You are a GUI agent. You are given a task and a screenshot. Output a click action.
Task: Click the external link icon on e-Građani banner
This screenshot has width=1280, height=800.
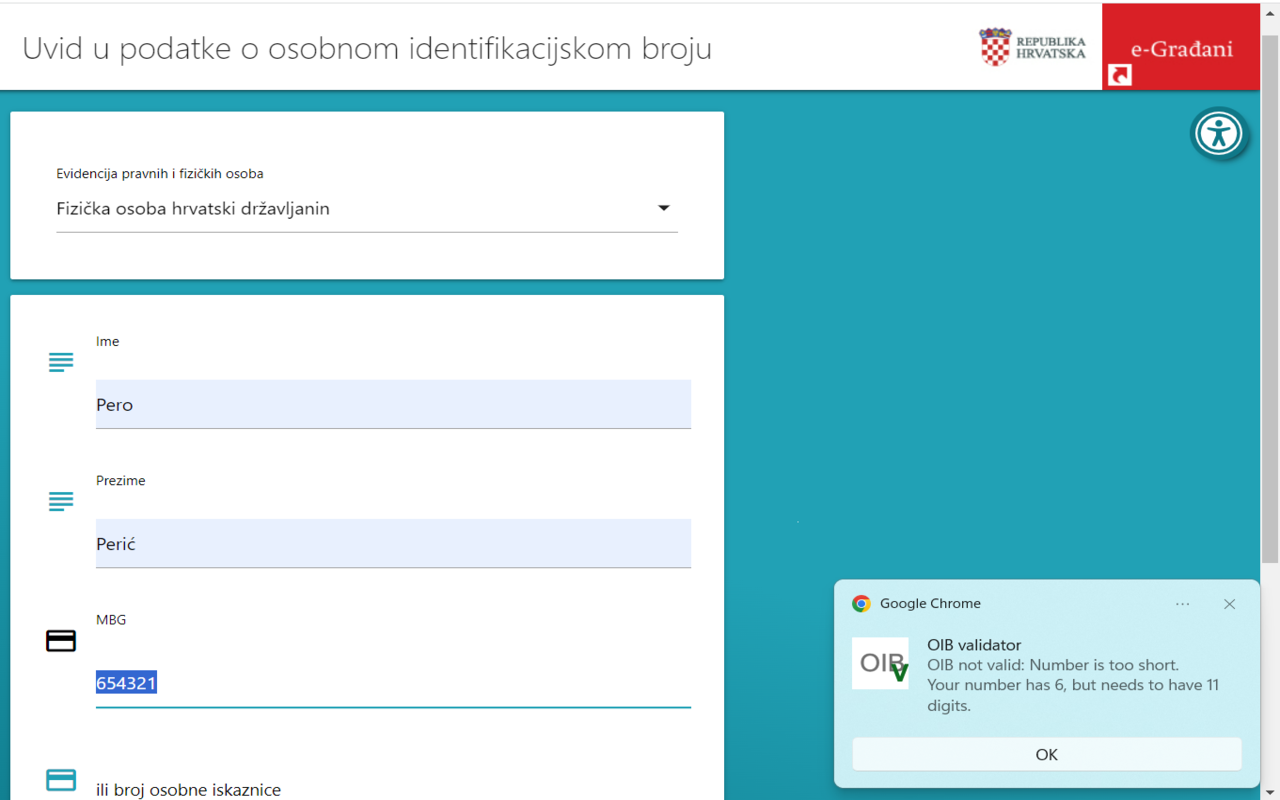pyautogui.click(x=1120, y=75)
